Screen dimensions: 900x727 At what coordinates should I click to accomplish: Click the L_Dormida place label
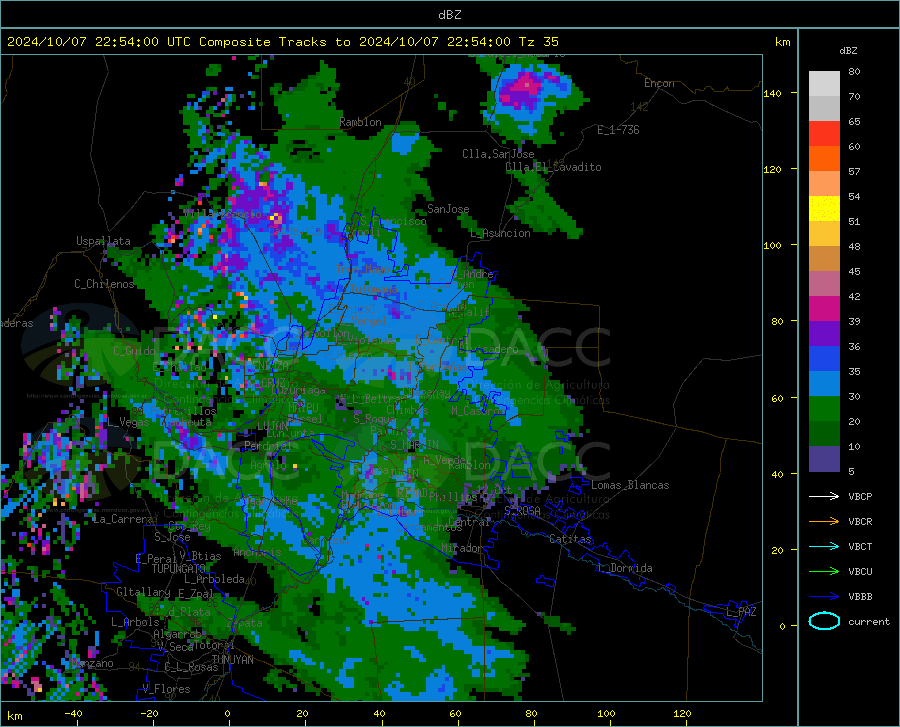(x=624, y=568)
